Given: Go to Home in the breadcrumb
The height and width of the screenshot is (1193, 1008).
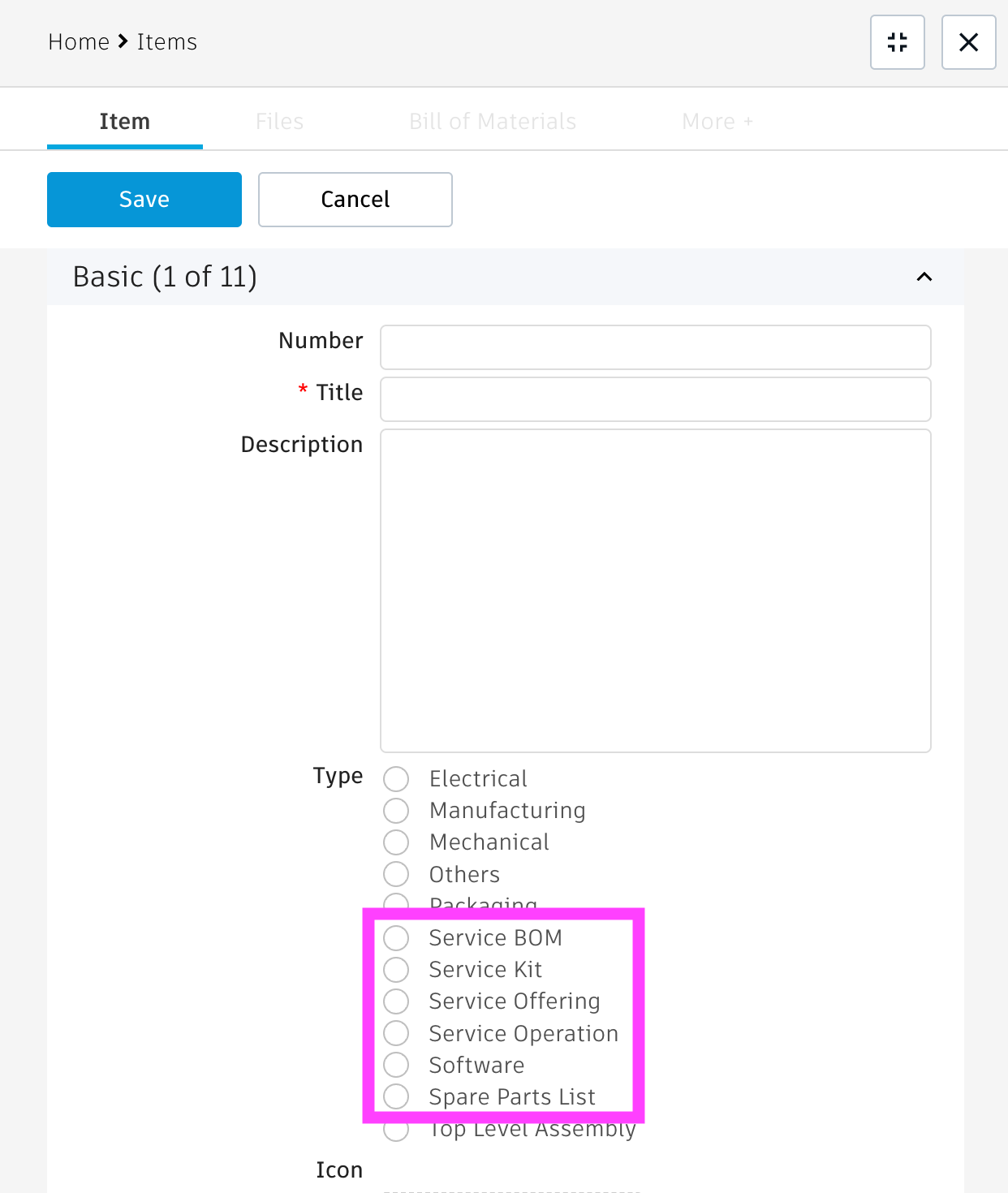Looking at the screenshot, I should (x=79, y=42).
